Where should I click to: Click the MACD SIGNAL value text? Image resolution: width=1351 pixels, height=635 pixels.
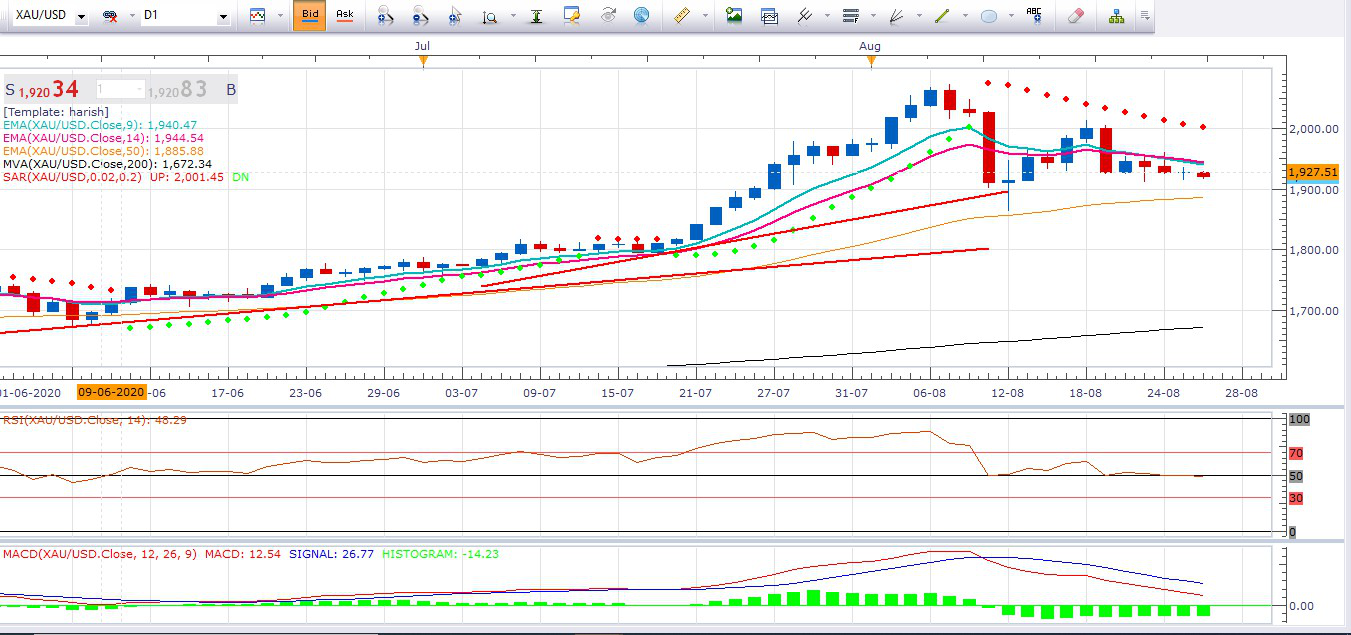332,553
